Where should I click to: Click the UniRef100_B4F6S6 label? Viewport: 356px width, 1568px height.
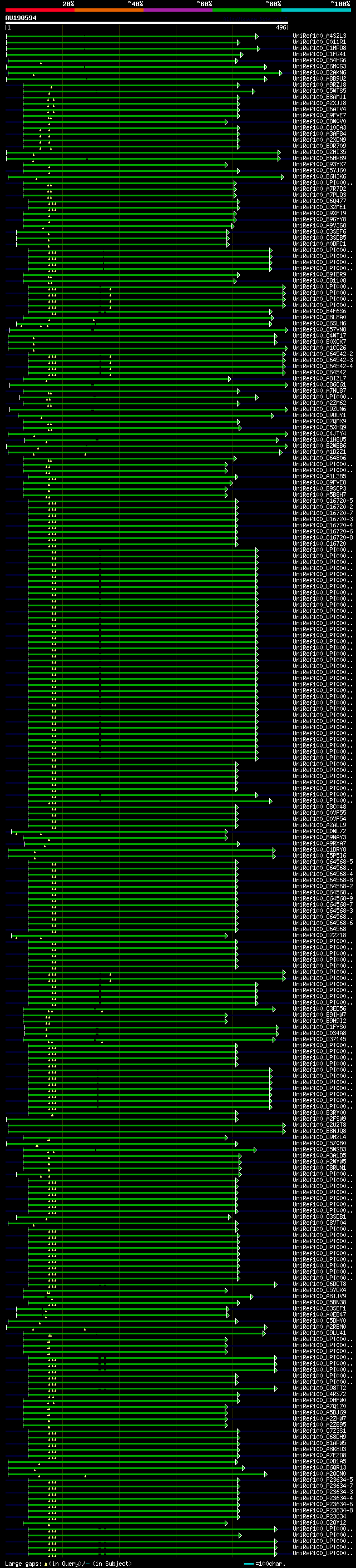tap(319, 311)
